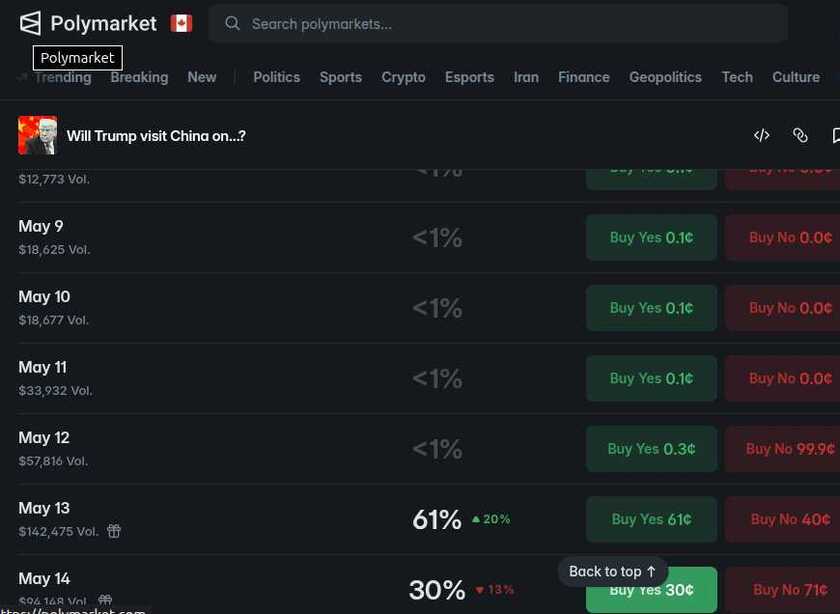
Task: Focus the Search polymarkets field
Action: [498, 24]
